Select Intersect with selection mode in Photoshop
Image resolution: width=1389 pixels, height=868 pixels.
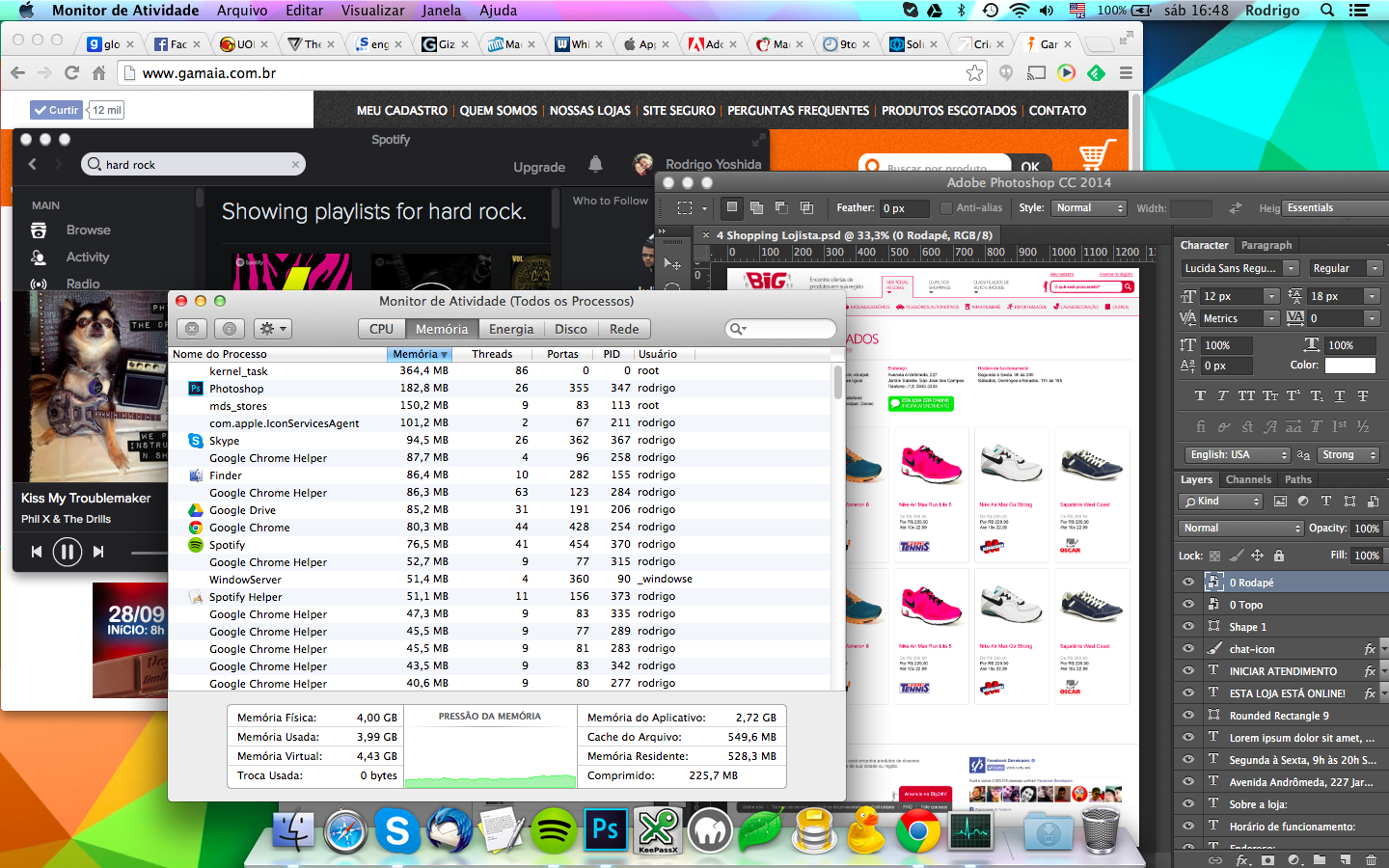pyautogui.click(x=806, y=207)
